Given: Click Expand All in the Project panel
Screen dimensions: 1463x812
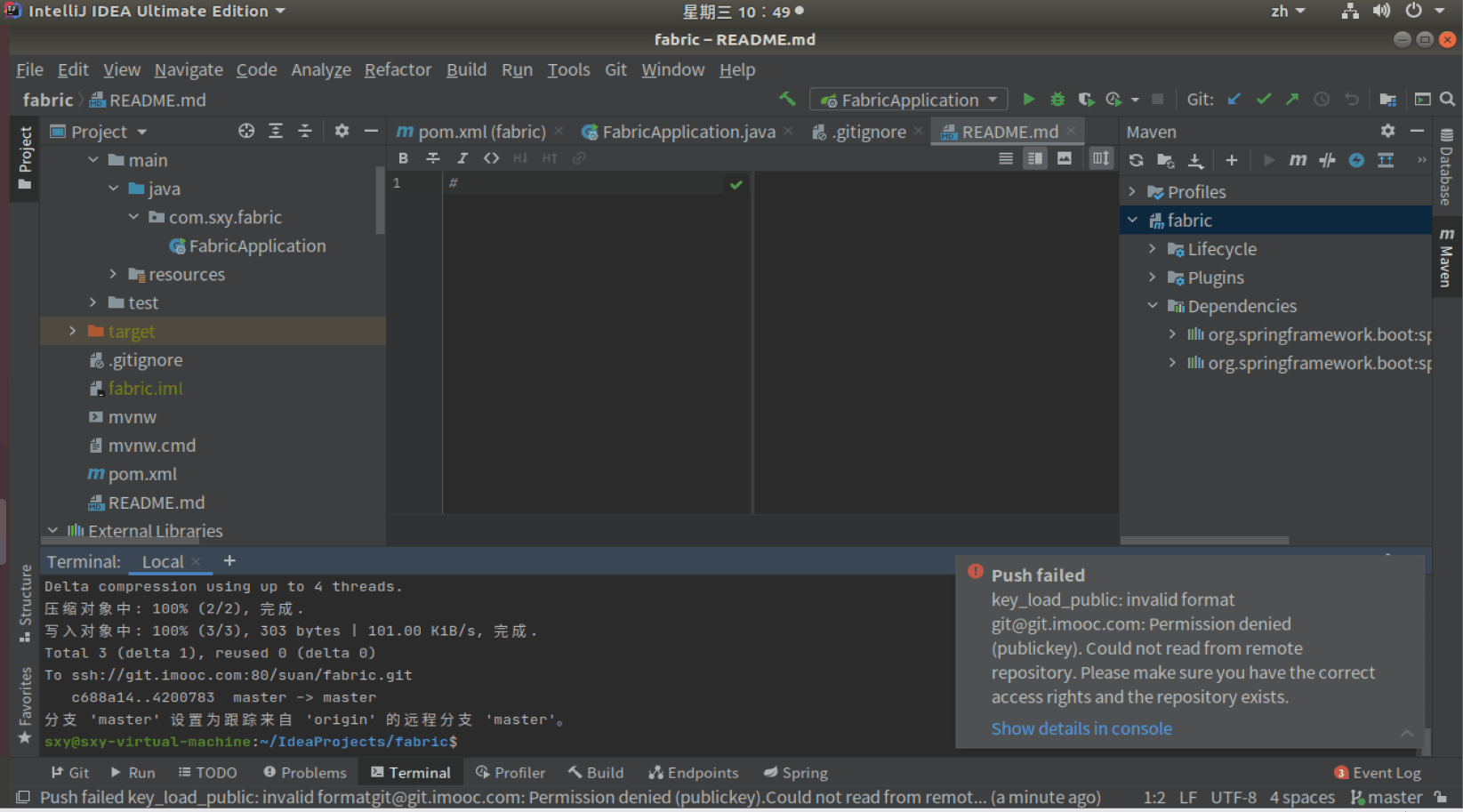Looking at the screenshot, I should 276,131.
